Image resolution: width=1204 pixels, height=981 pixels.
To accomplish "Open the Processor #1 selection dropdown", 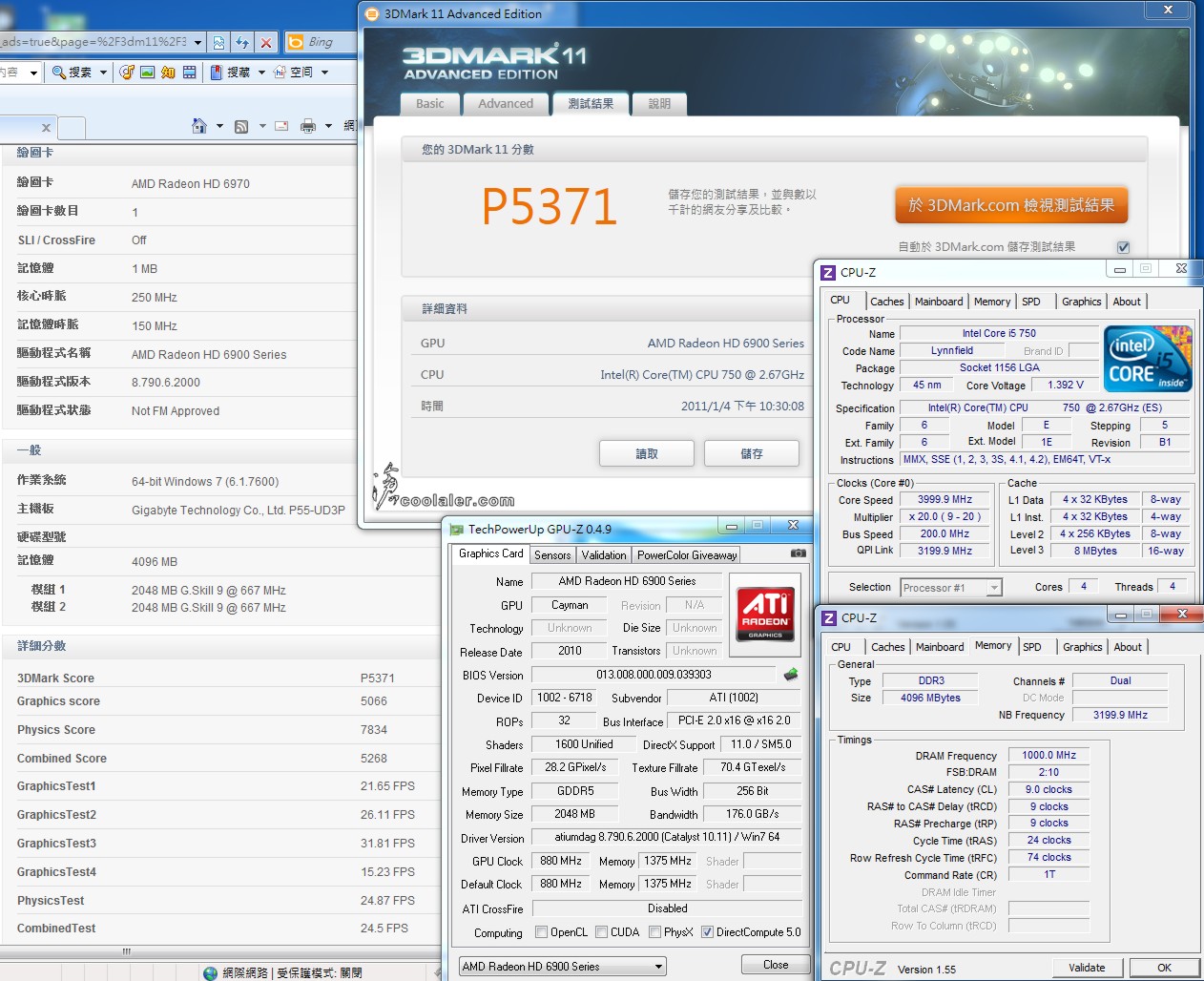I will coord(950,588).
